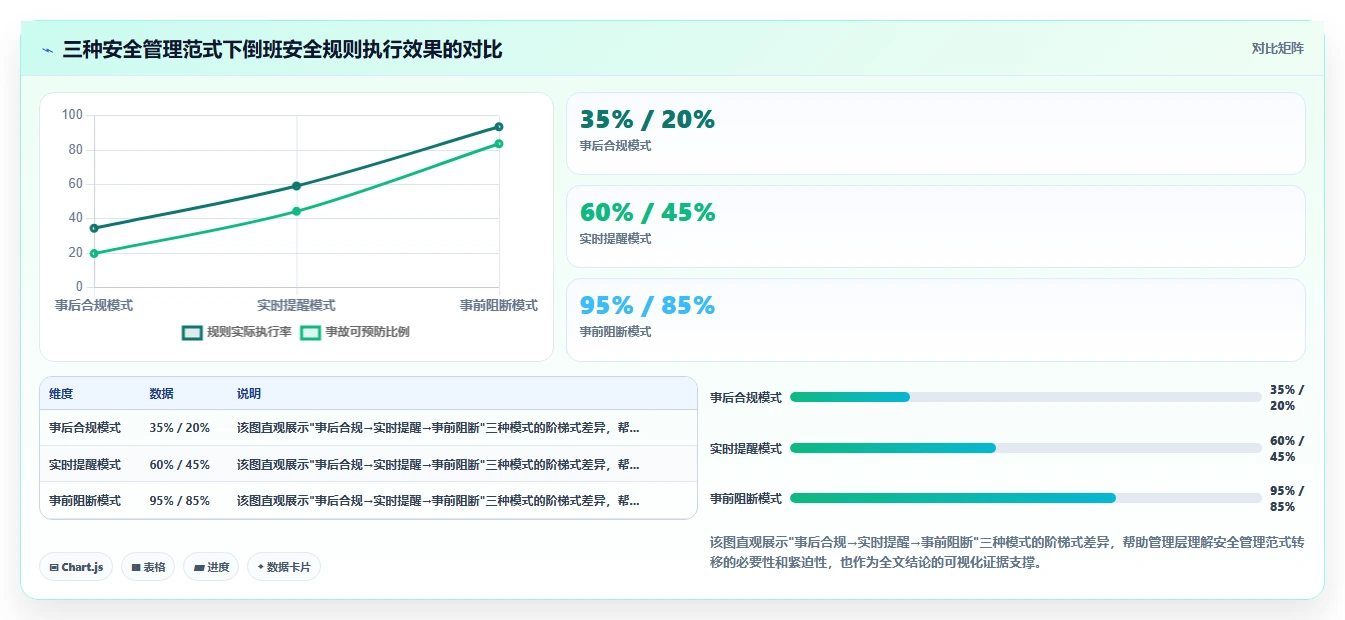Image resolution: width=1345 pixels, height=620 pixels.
Task: Click the 事后合规模式 point on the dark green line
Action: point(94,228)
